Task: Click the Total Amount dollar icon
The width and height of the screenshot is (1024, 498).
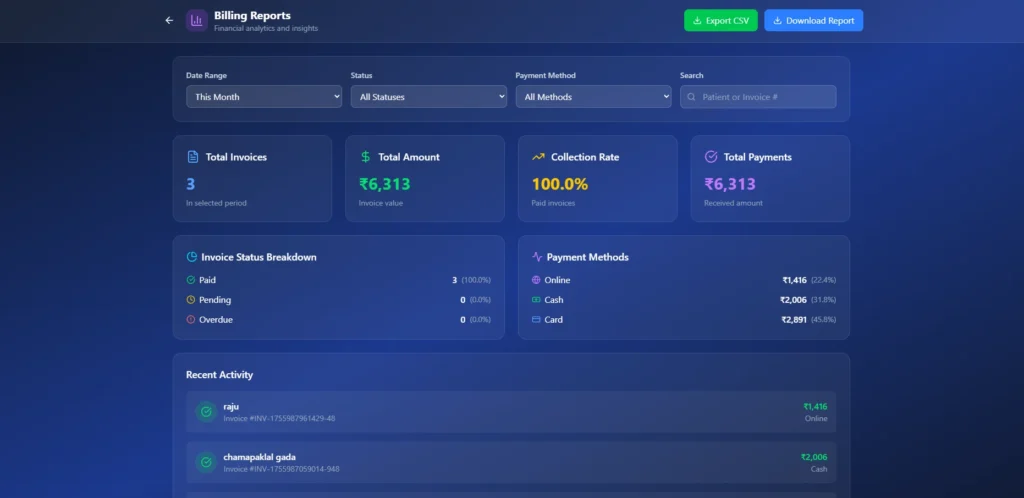Action: (365, 157)
